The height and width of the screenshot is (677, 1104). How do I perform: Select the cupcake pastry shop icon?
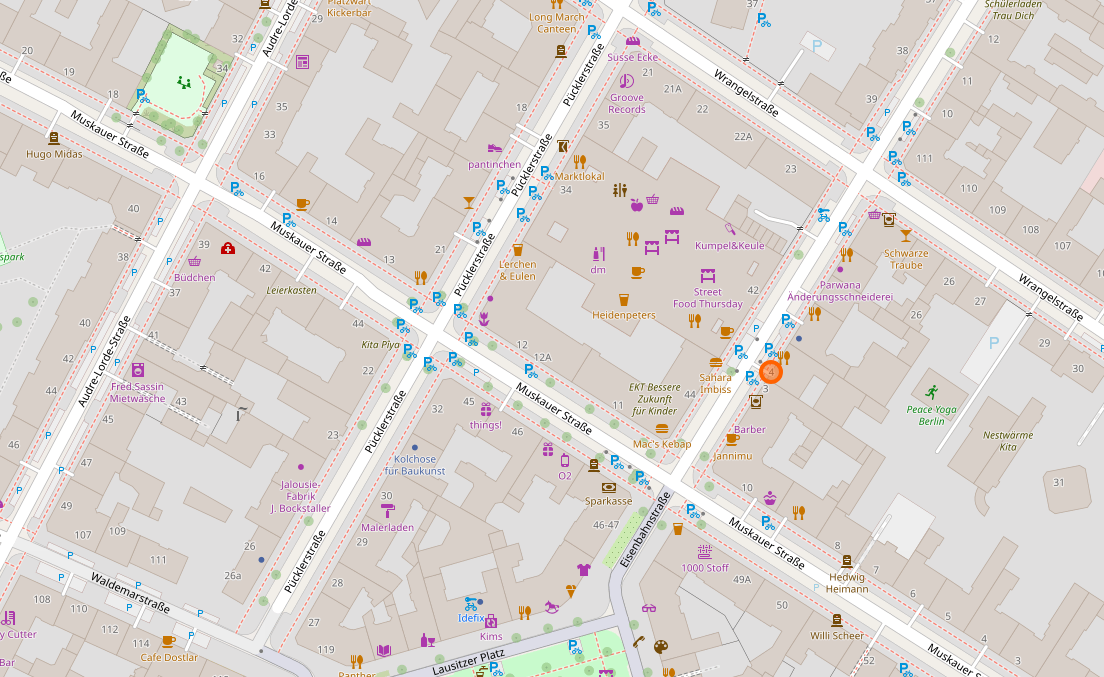[770, 498]
